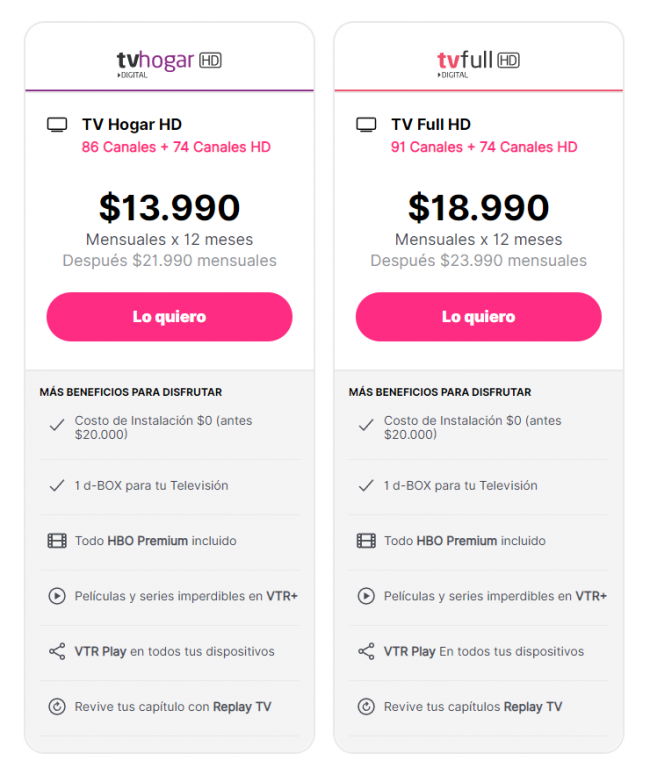650x768 pixels.
Task: Click the TV Hogar HD plan title
Action: pyautogui.click(x=132, y=124)
